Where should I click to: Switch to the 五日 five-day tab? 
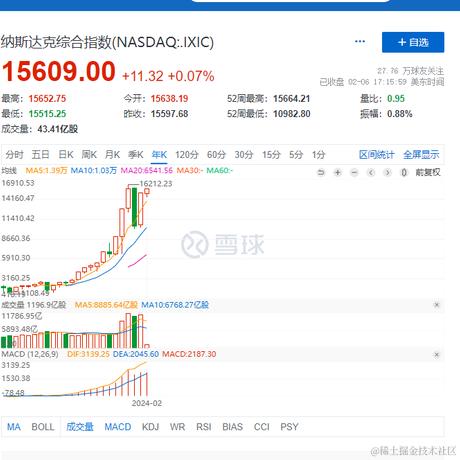click(x=41, y=155)
